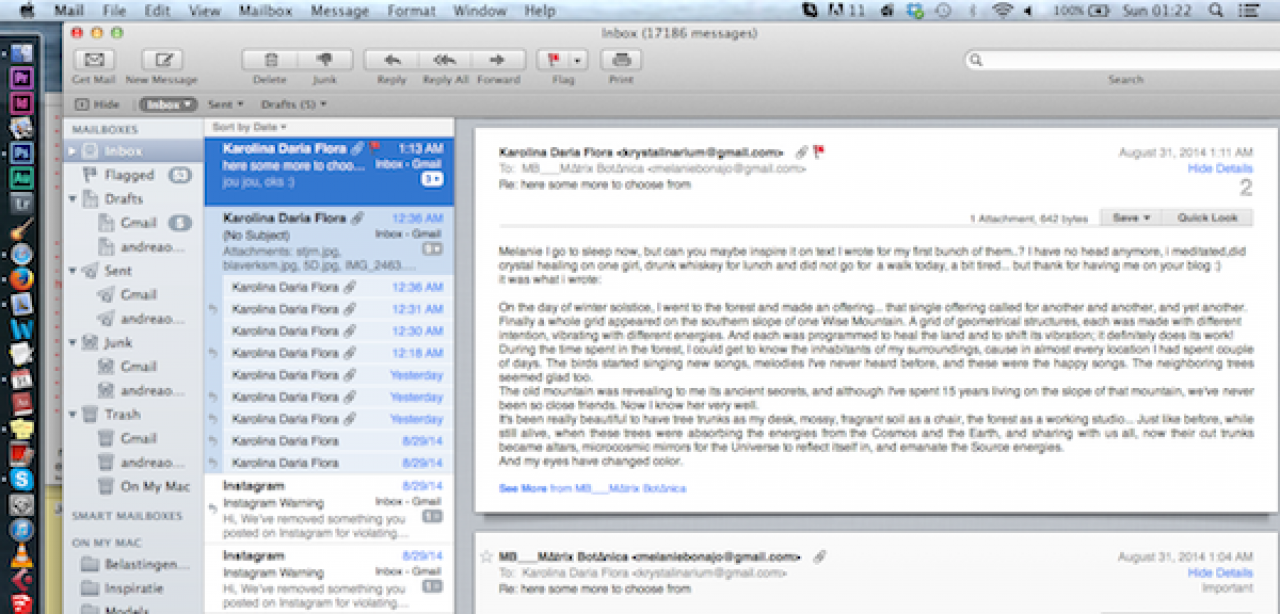Mark message as Junk with thumbs-down icon

pos(323,60)
